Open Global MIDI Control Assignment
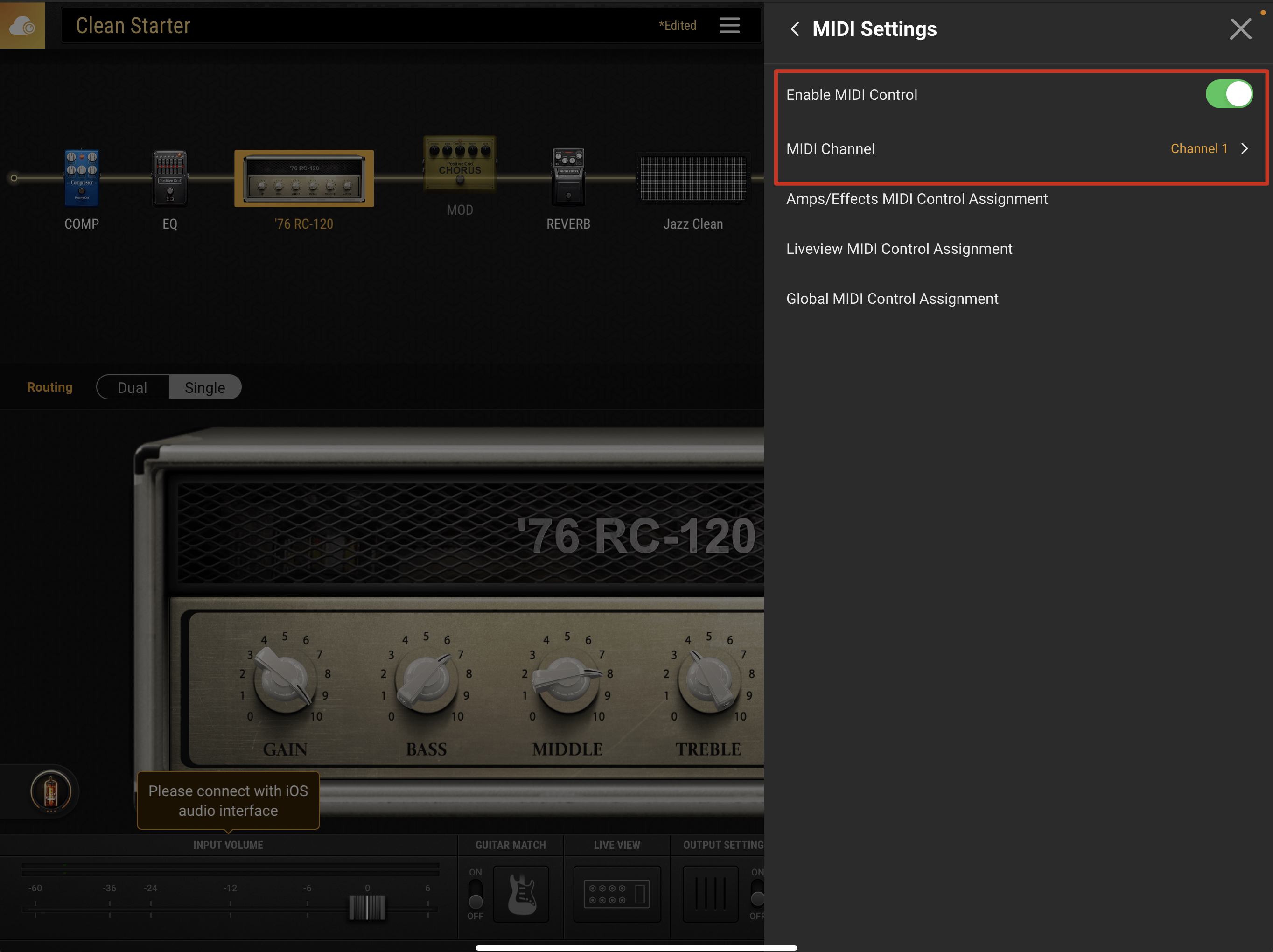 (892, 298)
